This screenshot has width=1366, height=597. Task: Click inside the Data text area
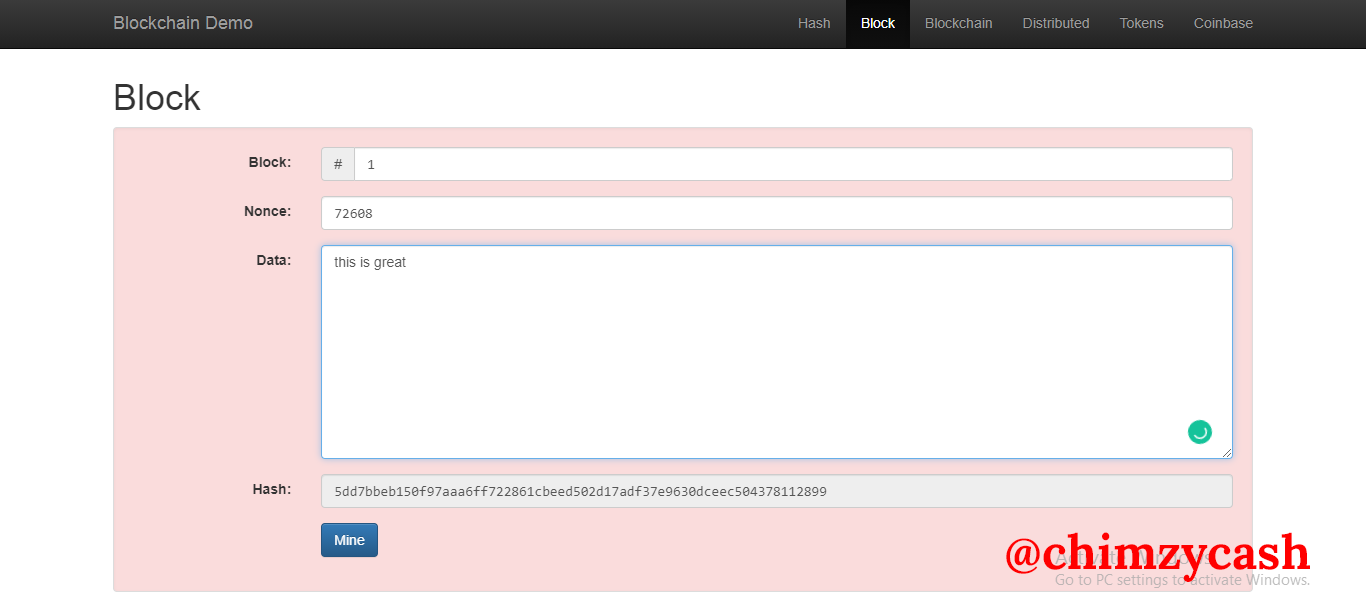777,352
